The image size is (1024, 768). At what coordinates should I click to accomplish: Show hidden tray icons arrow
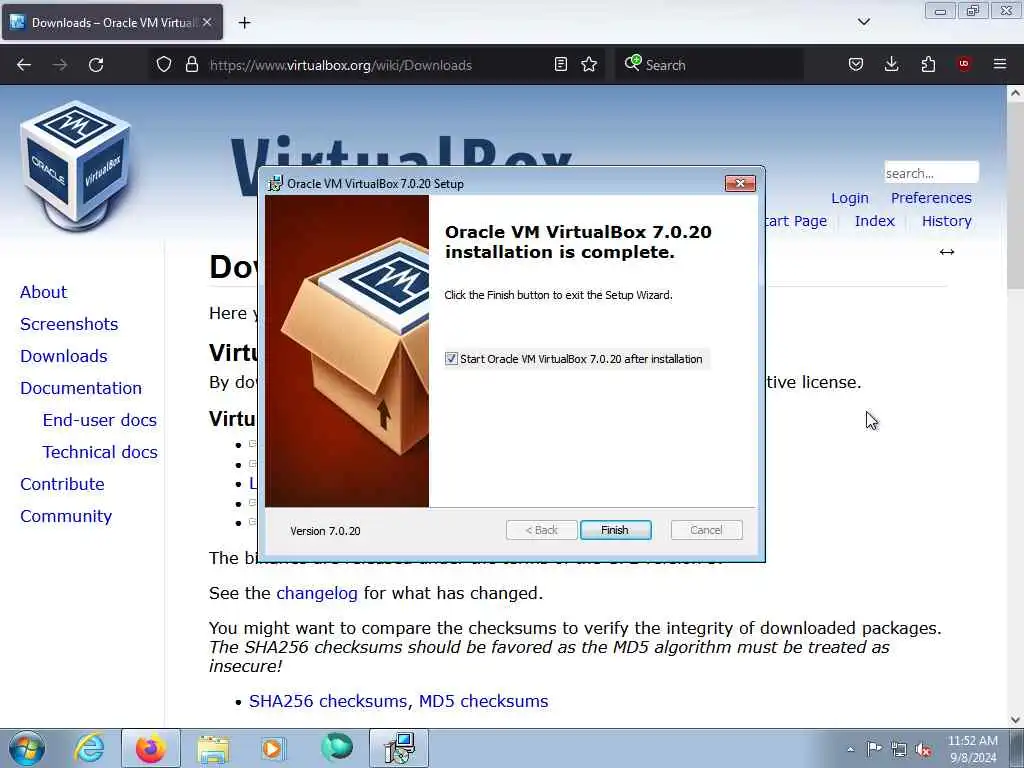click(850, 749)
